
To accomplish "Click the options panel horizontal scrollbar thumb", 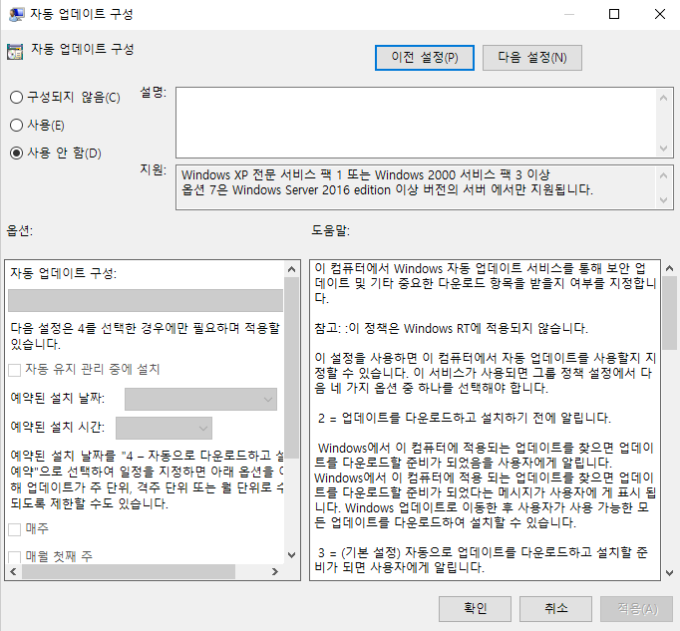I will point(128,572).
